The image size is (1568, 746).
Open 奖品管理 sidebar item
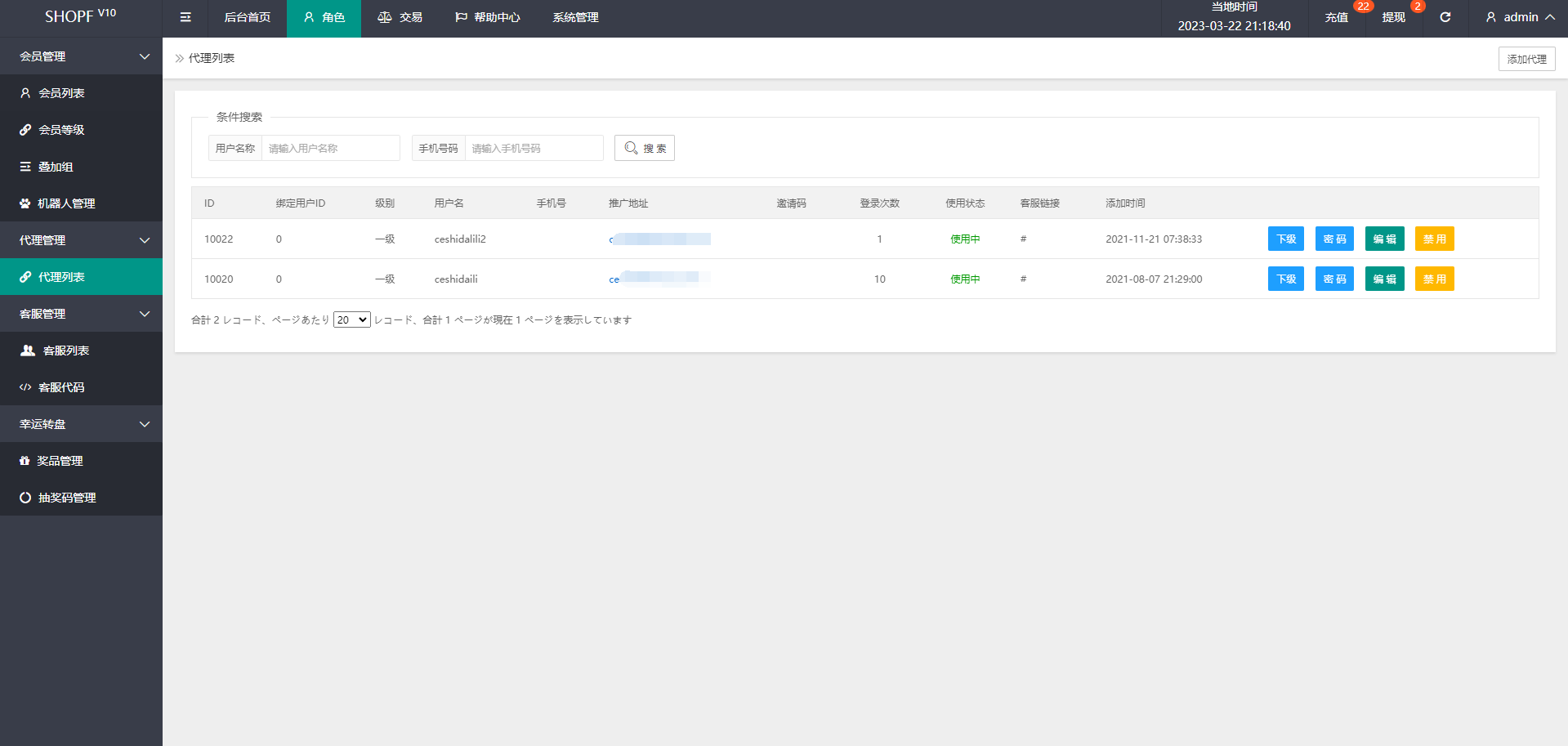tap(60, 461)
